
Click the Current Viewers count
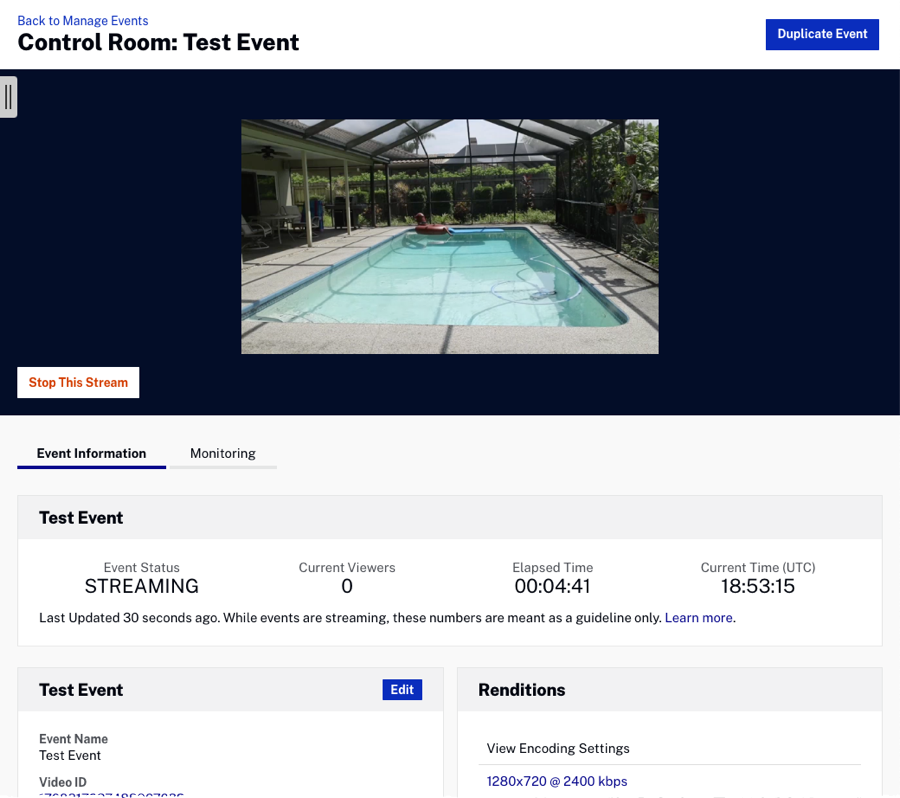pos(347,586)
